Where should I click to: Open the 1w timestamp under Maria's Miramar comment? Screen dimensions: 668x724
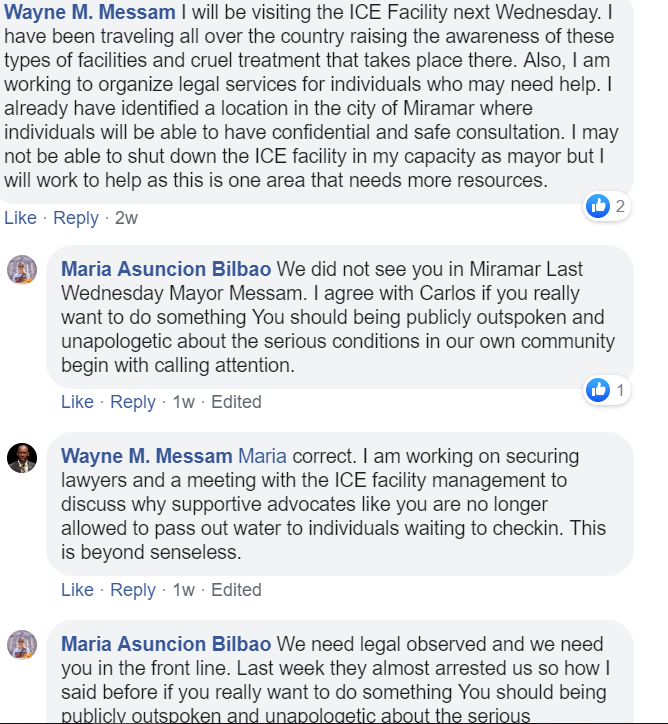(x=183, y=402)
